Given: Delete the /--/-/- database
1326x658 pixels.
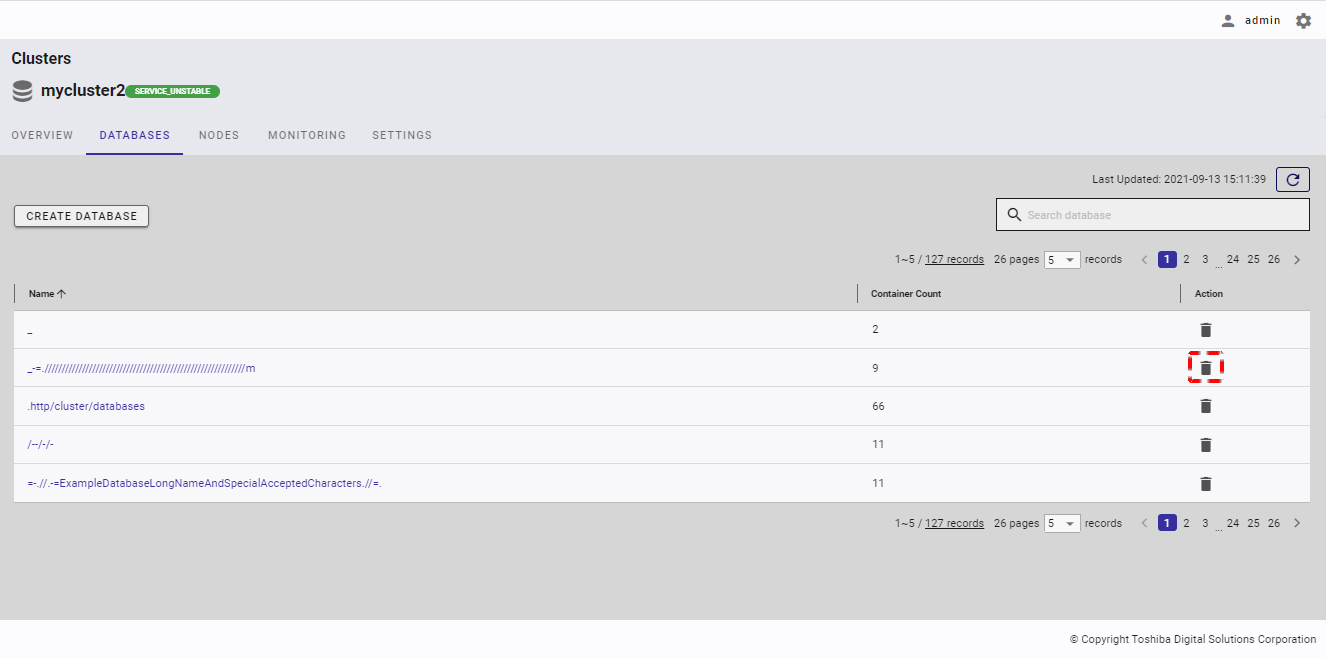Looking at the screenshot, I should tap(1205, 445).
